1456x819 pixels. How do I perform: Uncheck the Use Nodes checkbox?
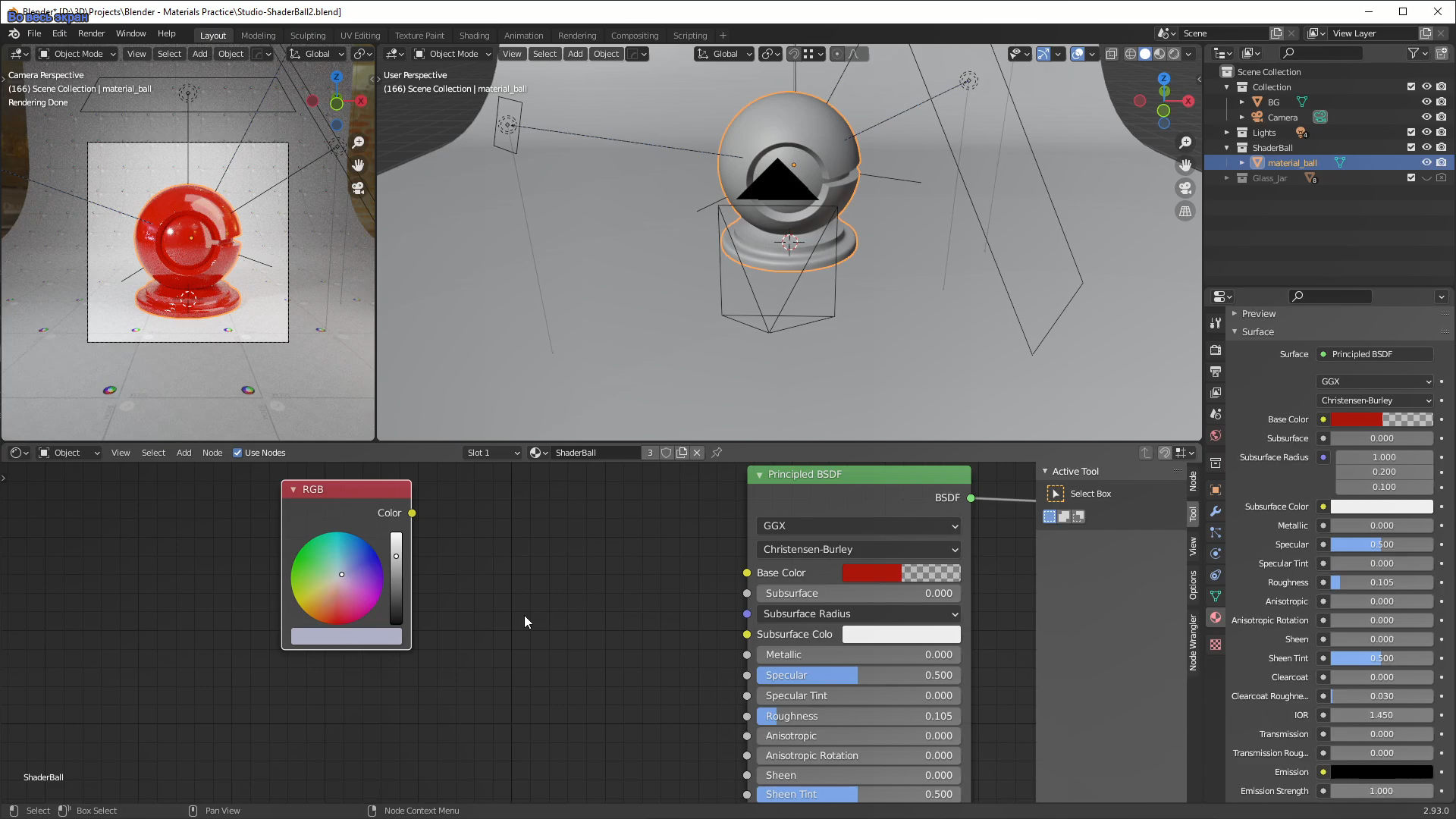(237, 453)
